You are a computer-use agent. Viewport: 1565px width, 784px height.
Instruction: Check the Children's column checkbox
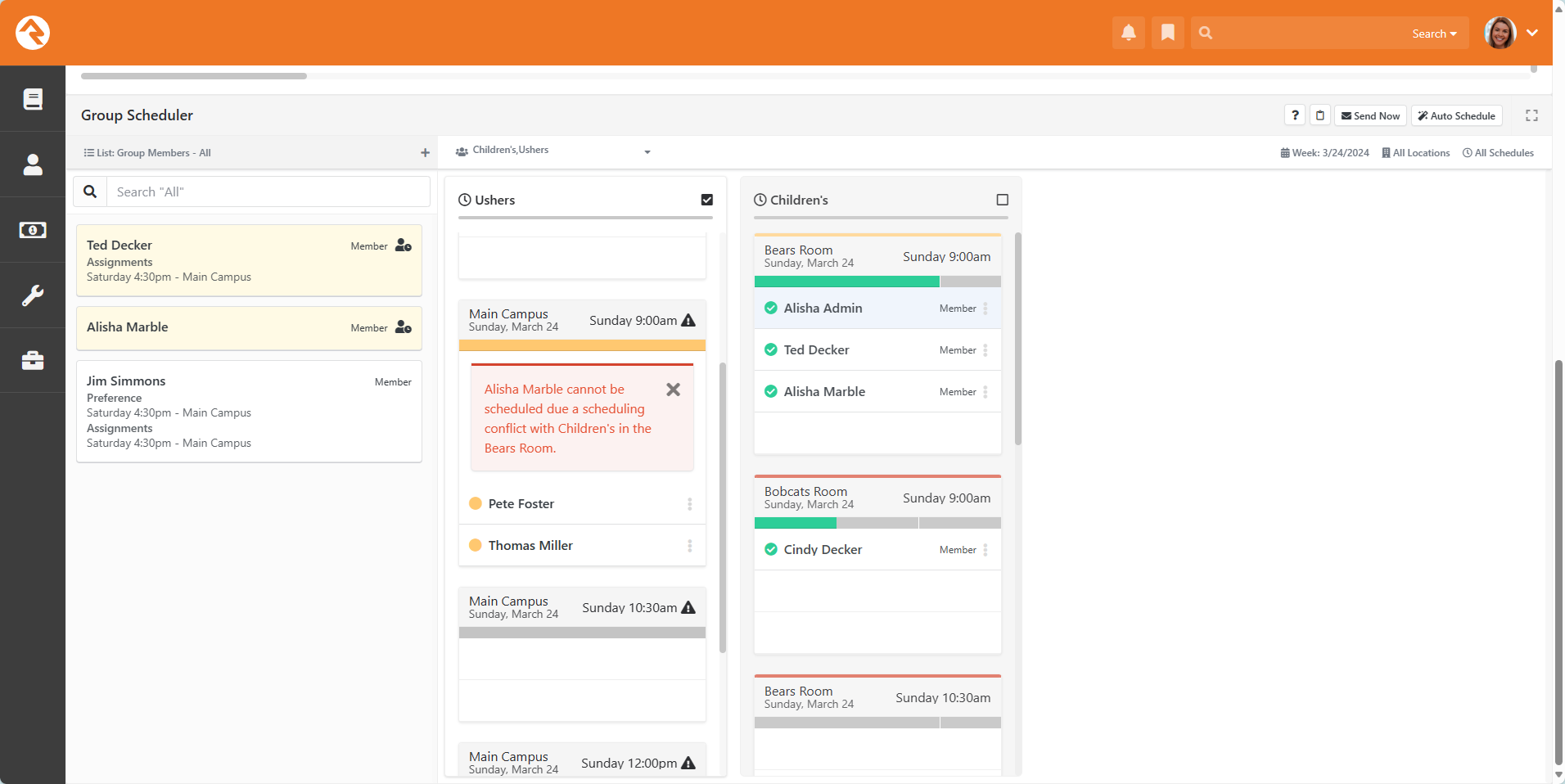point(1002,200)
